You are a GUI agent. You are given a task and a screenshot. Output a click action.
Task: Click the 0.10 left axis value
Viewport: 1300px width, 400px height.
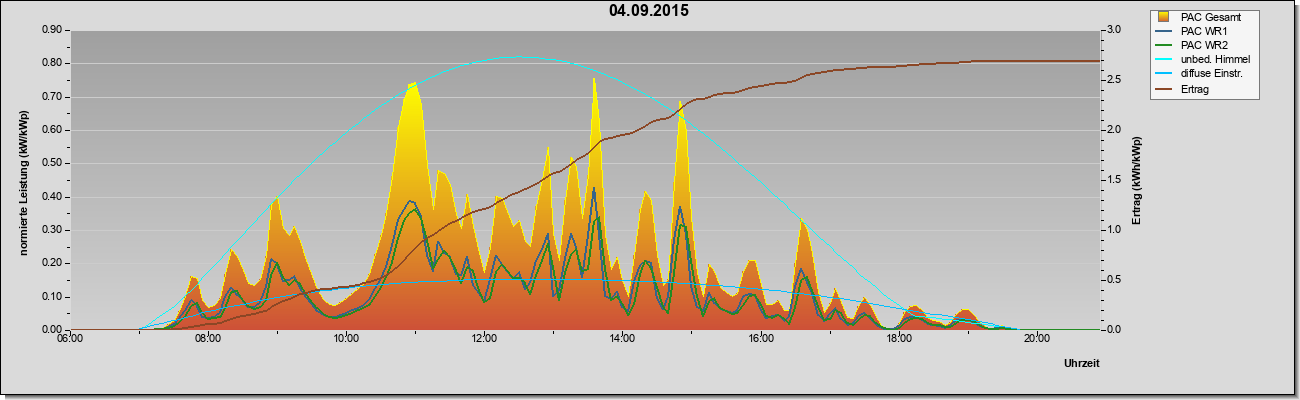(53, 297)
